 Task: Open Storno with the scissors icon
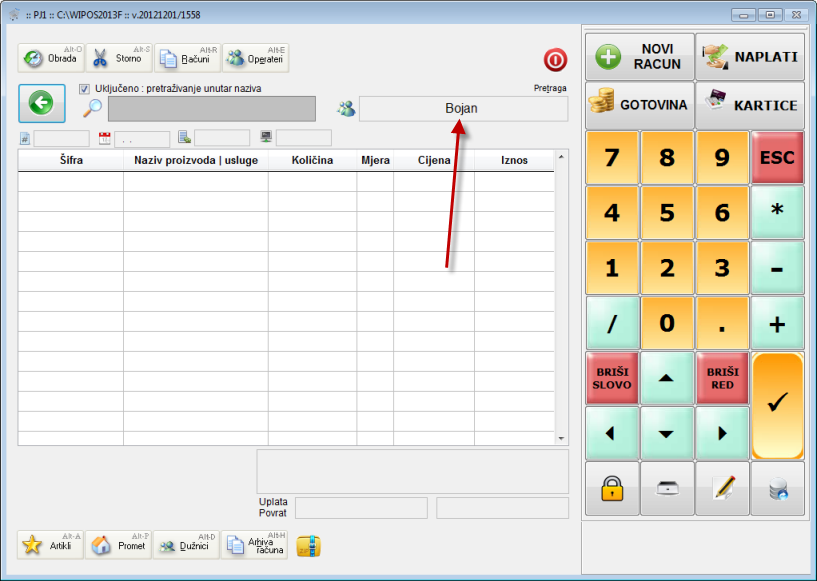coord(118,58)
